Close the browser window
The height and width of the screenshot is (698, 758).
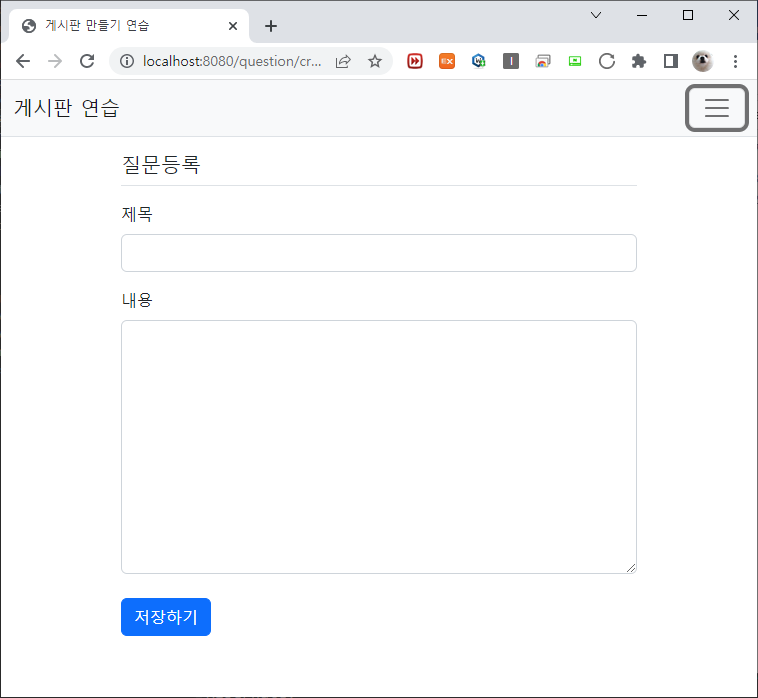pyautogui.click(x=734, y=15)
